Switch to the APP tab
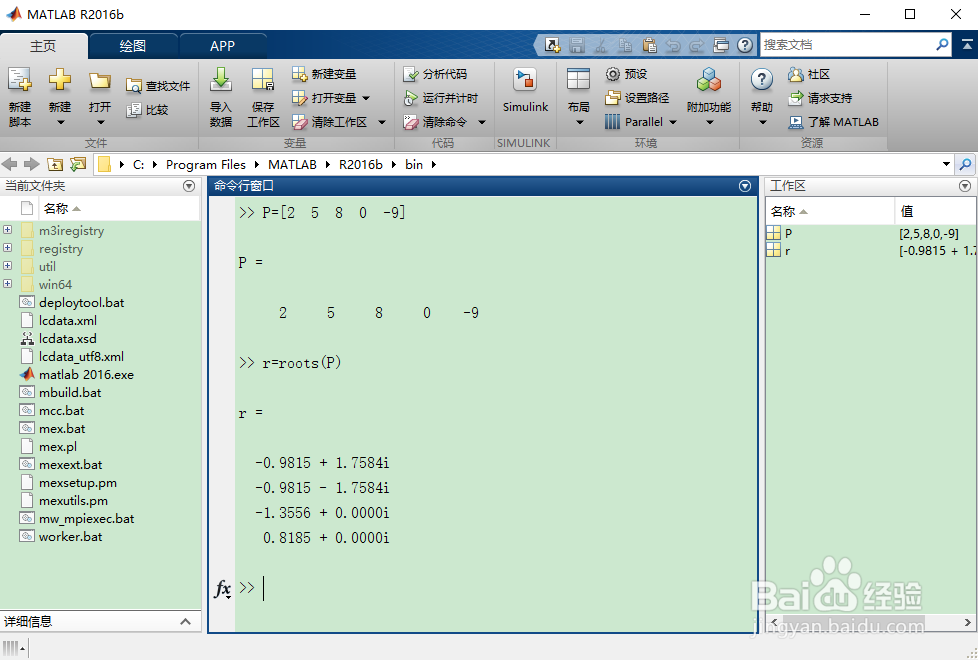978x660 pixels. tap(222, 46)
